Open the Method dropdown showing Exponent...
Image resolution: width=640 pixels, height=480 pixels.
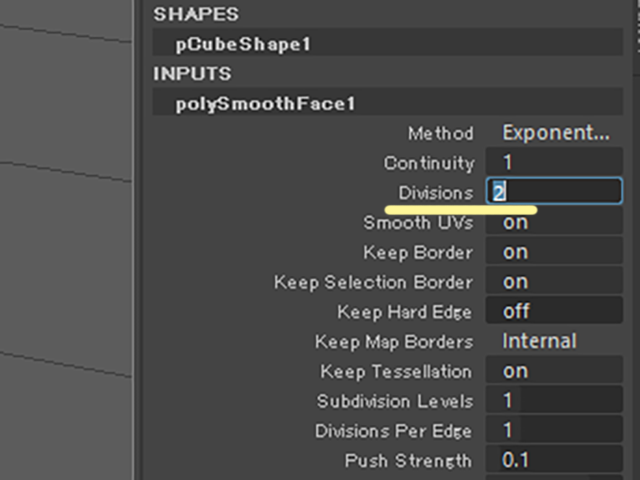(x=555, y=133)
